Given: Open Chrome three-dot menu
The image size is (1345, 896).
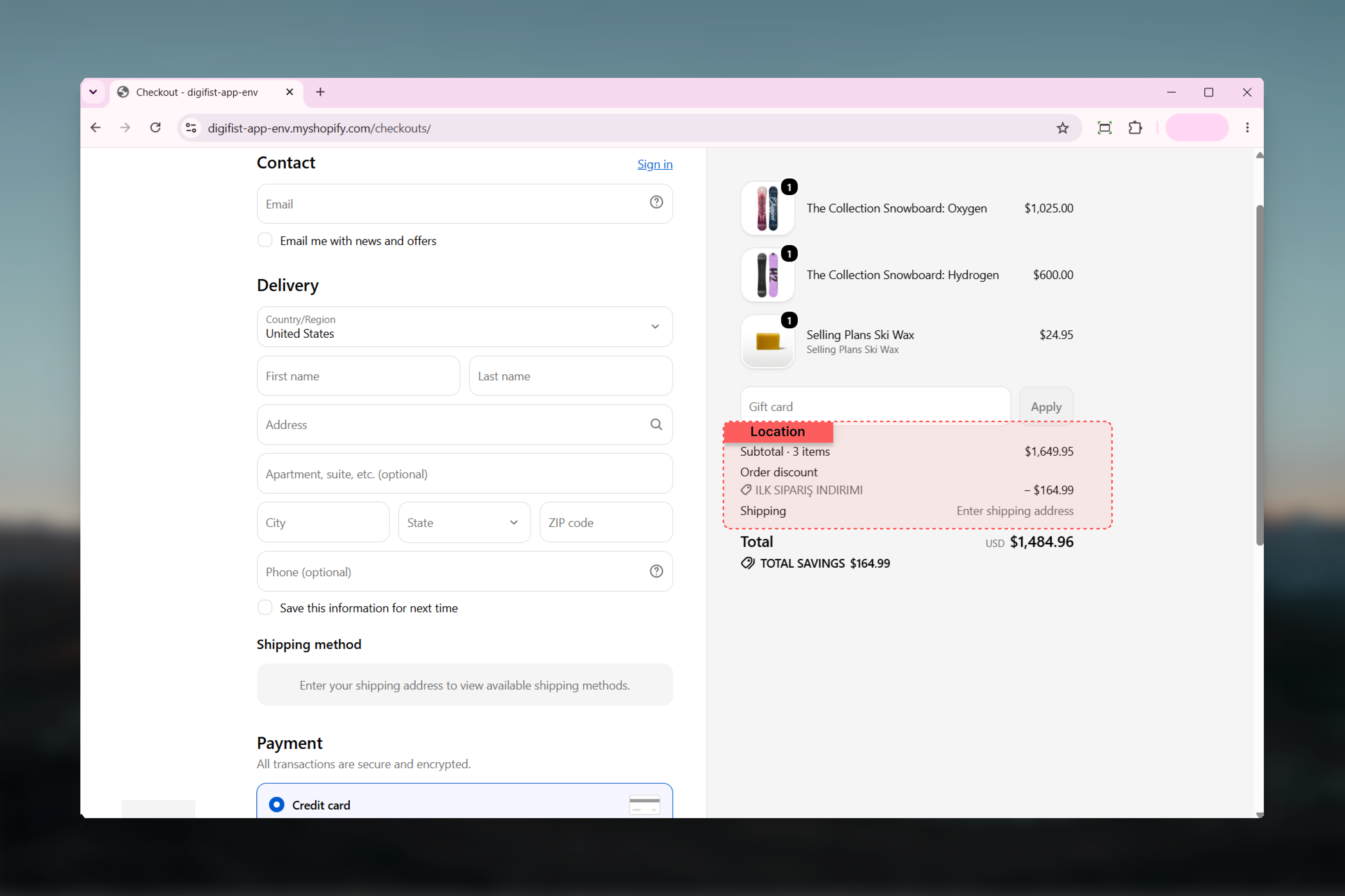Looking at the screenshot, I should click(1247, 127).
